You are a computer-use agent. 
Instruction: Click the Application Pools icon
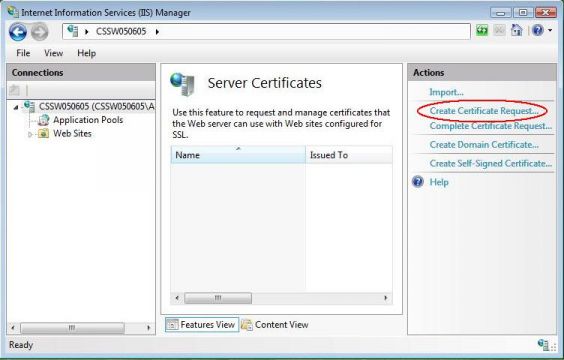click(x=44, y=120)
